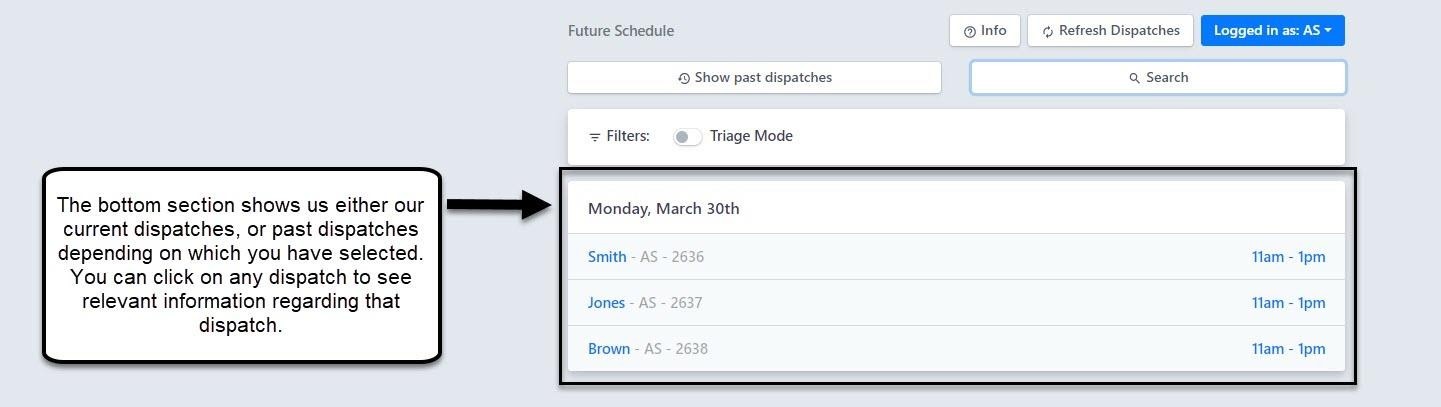Click the Monday, March 30th date header
The image size is (1441, 407).
(663, 209)
